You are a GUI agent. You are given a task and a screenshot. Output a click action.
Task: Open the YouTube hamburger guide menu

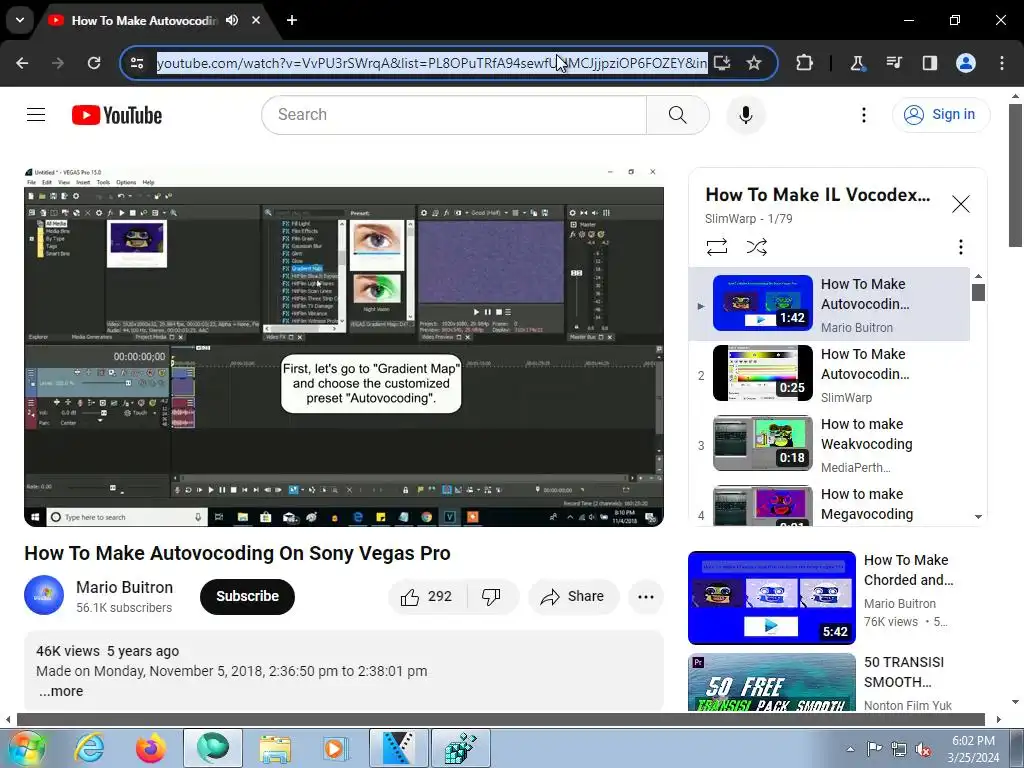click(36, 115)
